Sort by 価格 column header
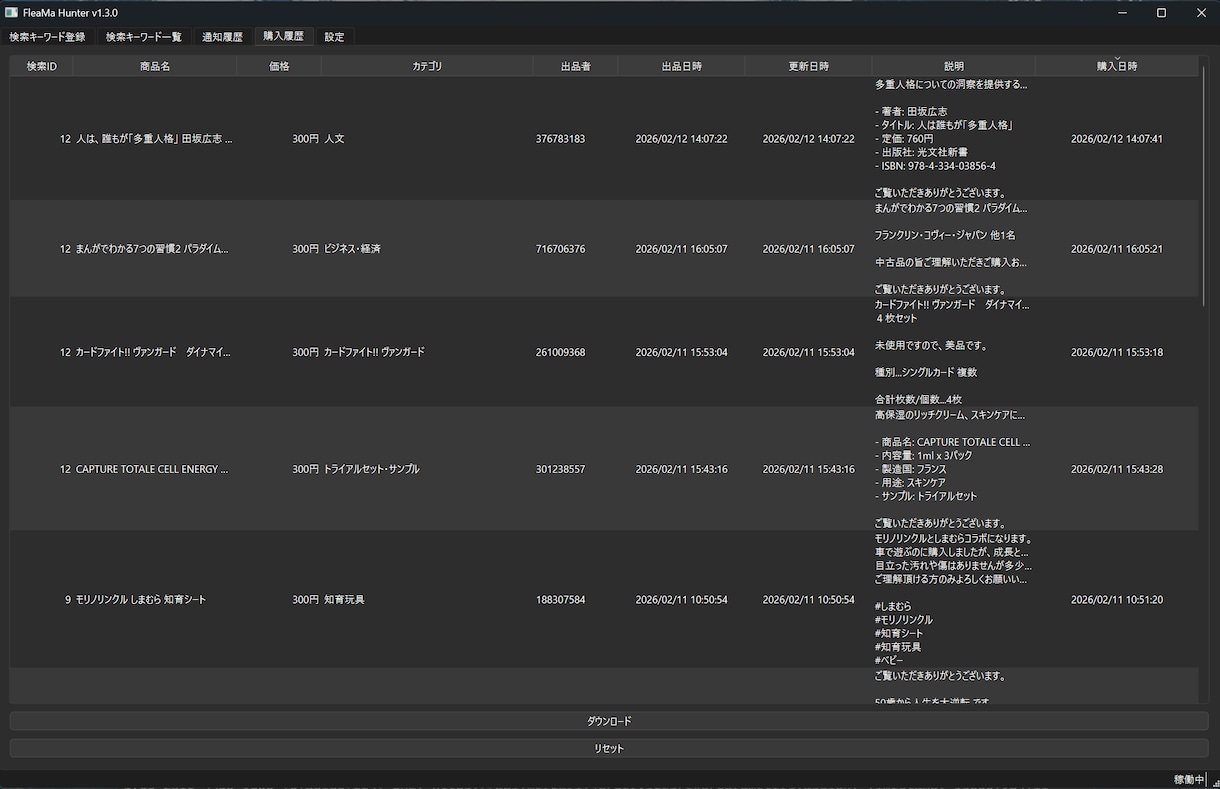The height and width of the screenshot is (789, 1220). pyautogui.click(x=279, y=66)
